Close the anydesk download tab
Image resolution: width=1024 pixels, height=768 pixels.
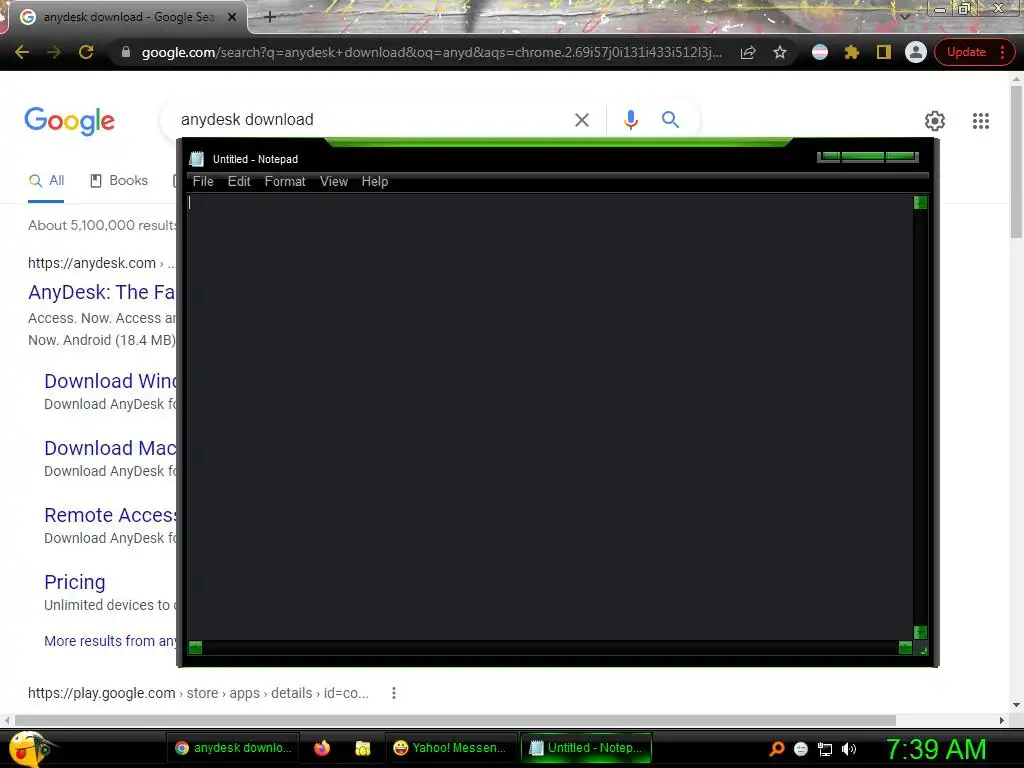[231, 17]
